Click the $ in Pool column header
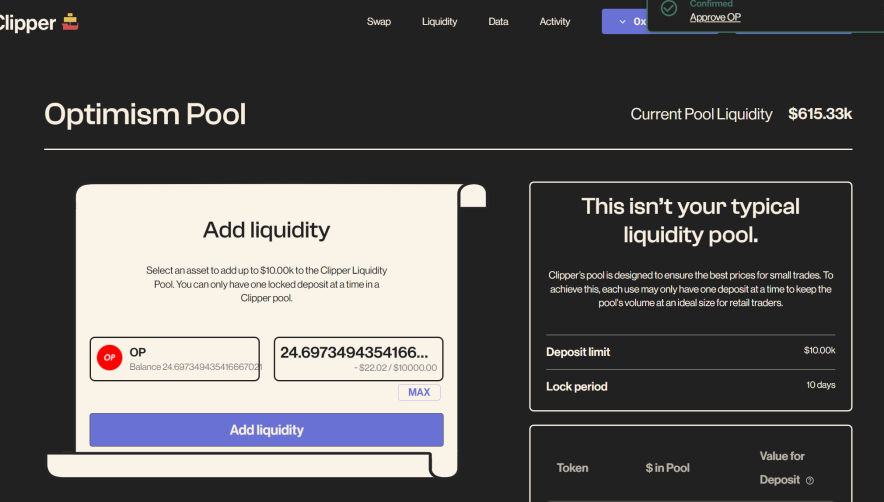Viewport: 884px width, 502px height. pos(668,468)
